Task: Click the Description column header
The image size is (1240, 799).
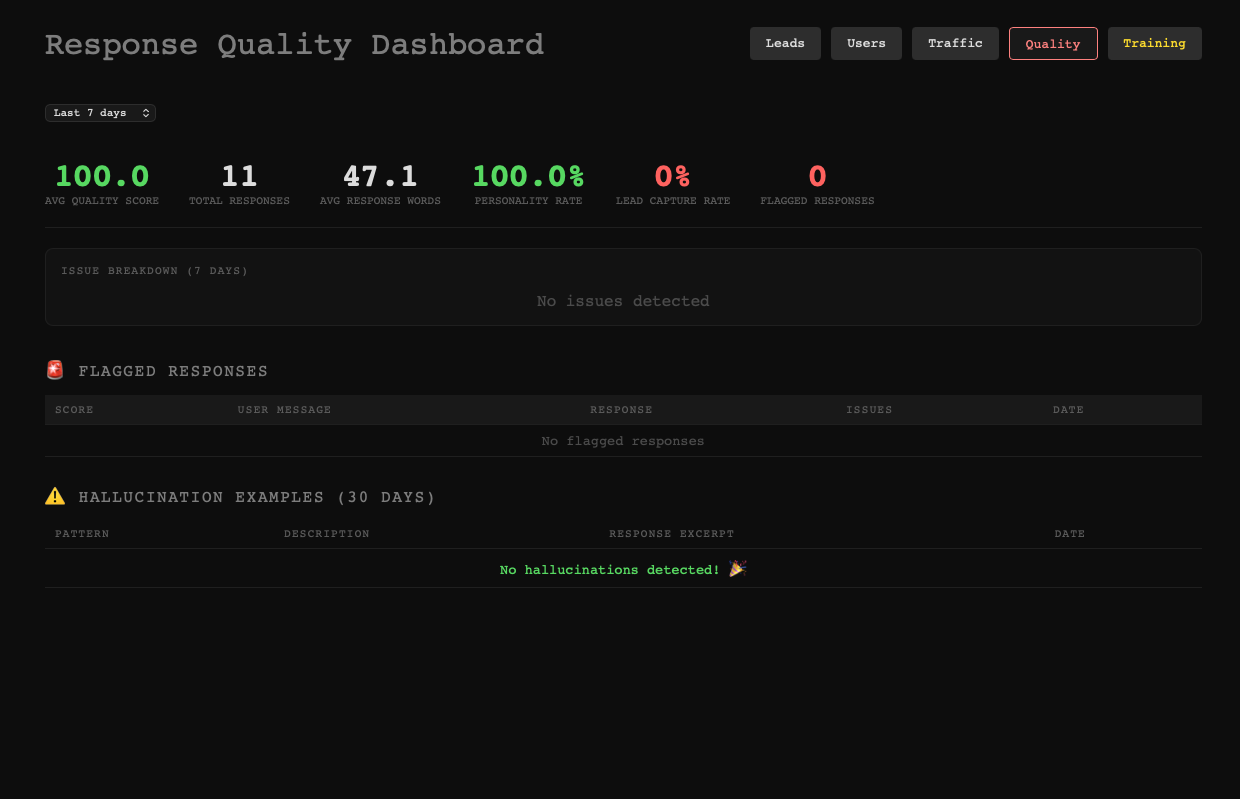Action: [327, 534]
